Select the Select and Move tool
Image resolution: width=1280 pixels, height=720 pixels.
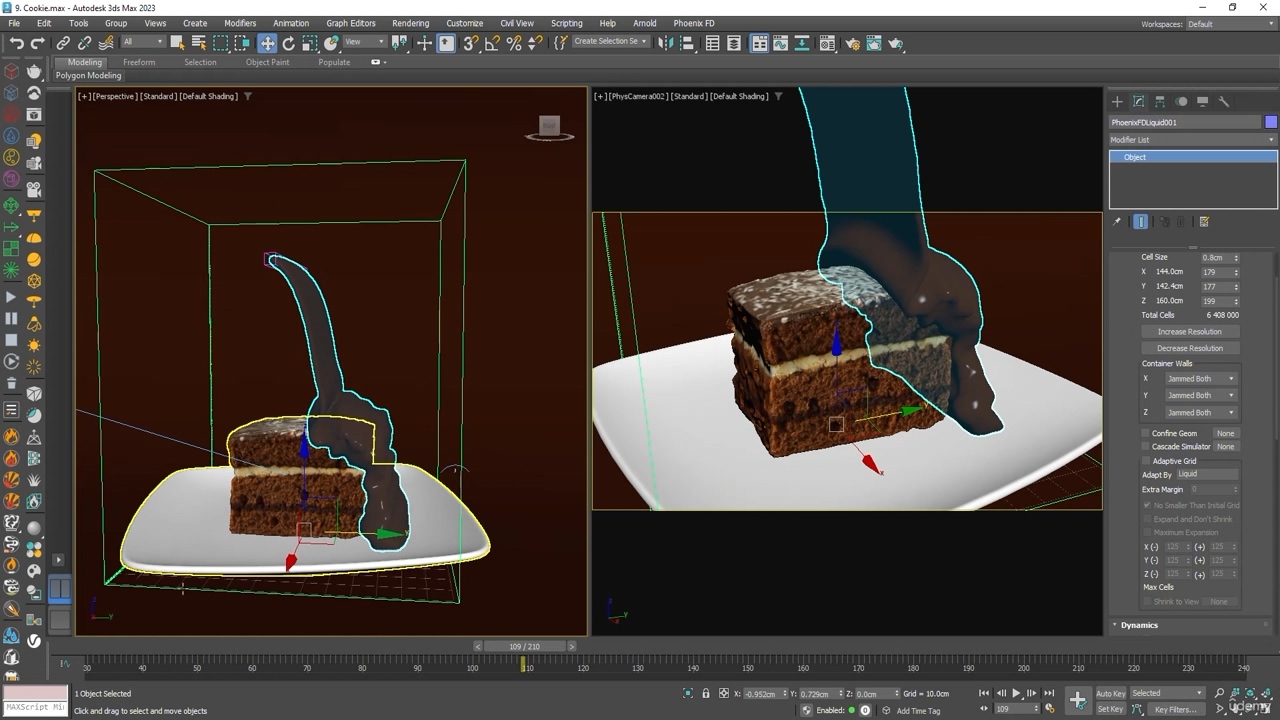pyautogui.click(x=267, y=42)
